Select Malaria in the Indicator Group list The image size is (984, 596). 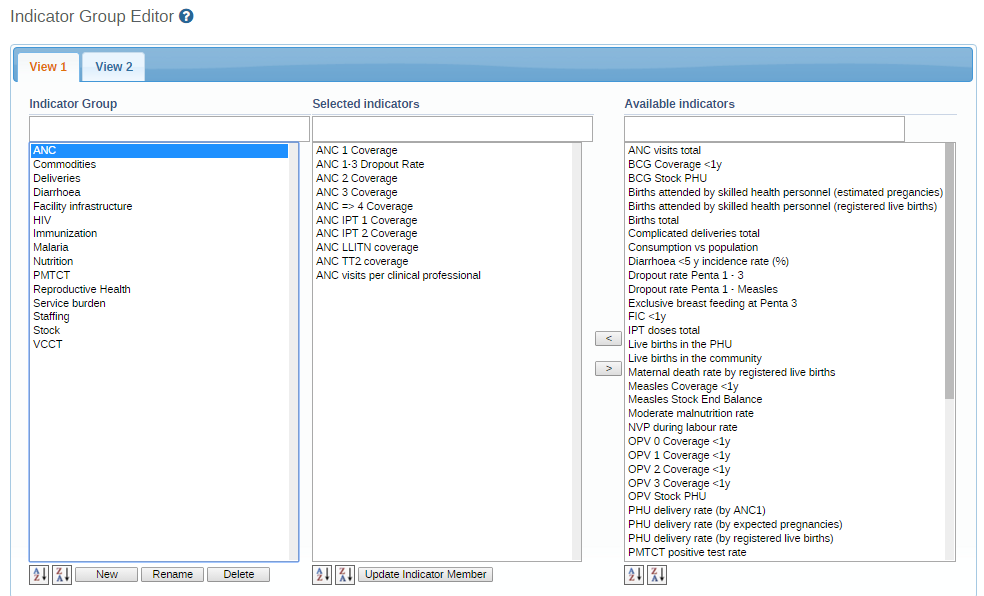point(51,247)
